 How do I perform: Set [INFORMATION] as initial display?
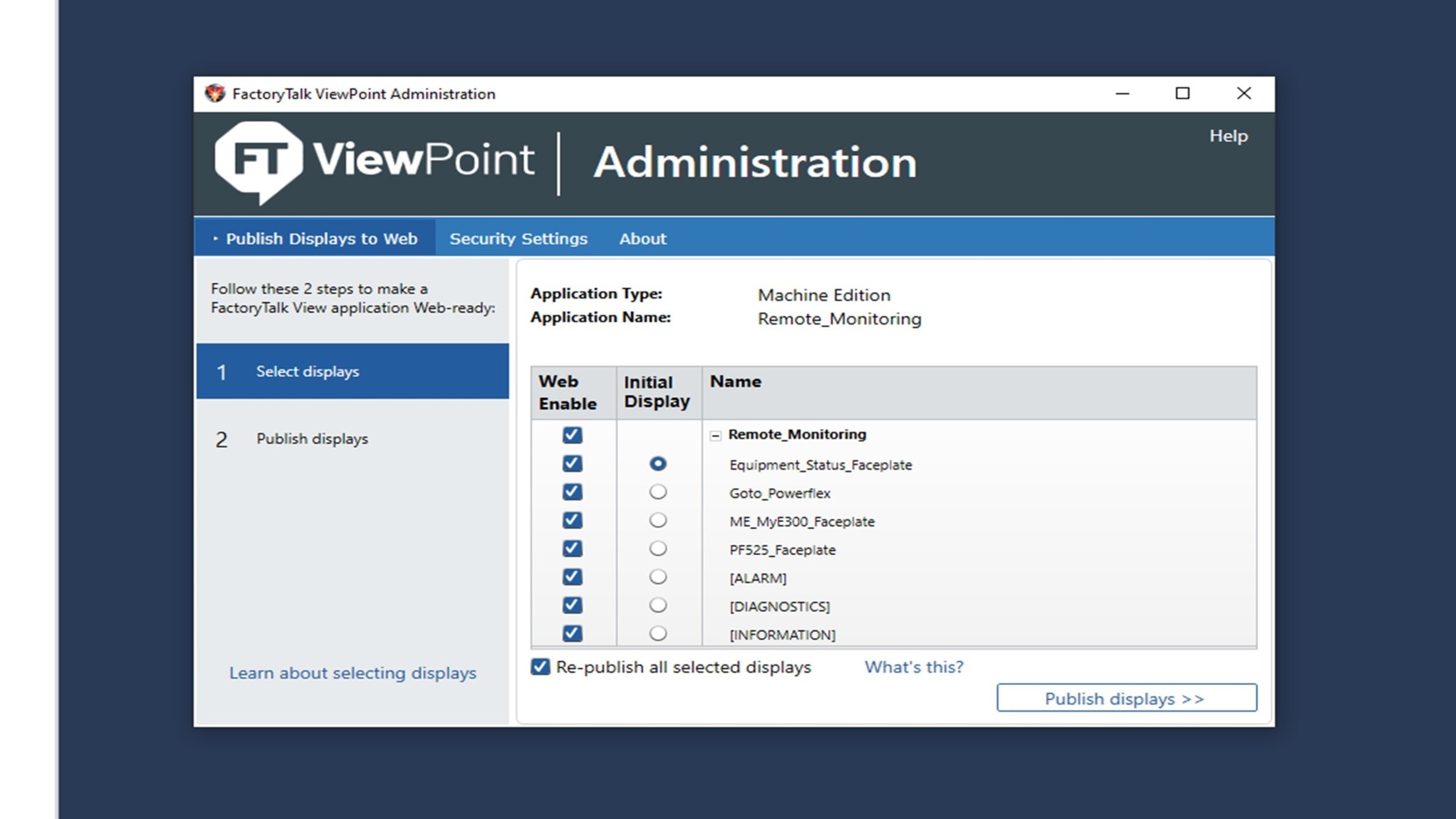[x=658, y=633]
